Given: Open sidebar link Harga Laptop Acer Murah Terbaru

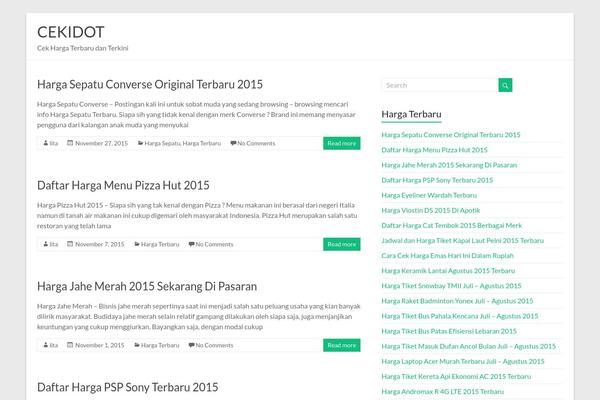Looking at the screenshot, I should coord(463,361).
